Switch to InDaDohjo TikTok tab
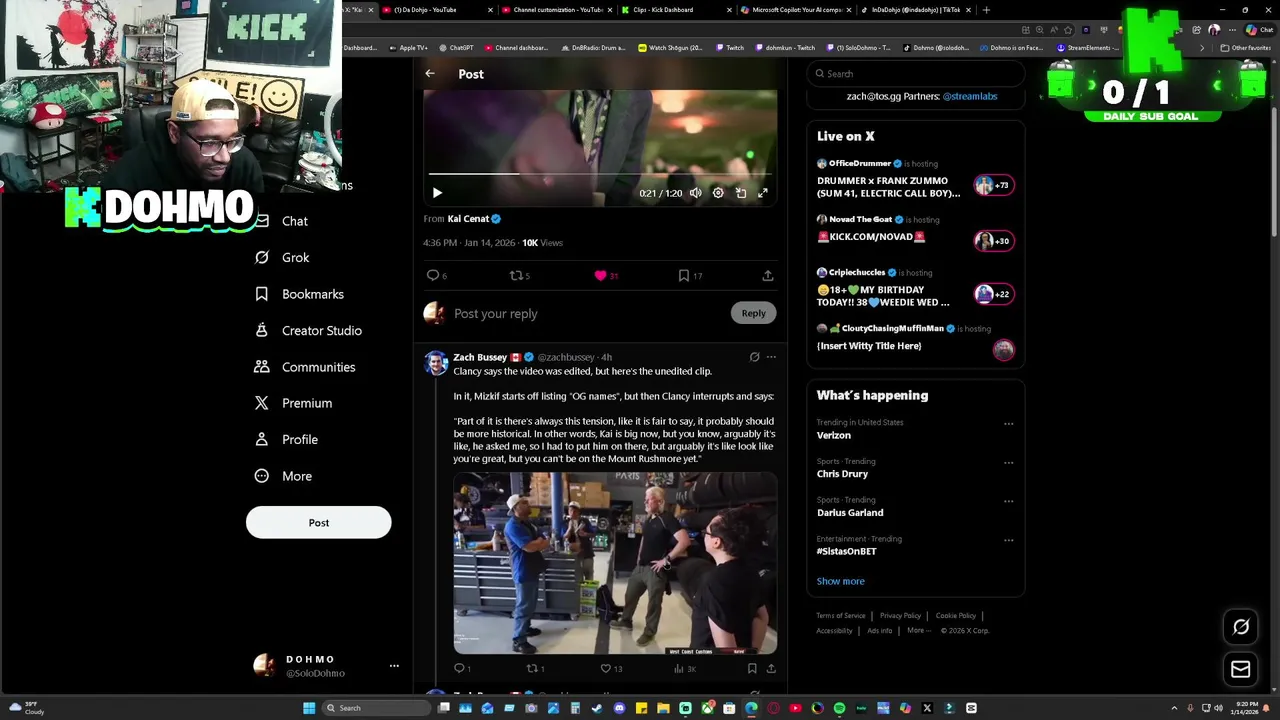The width and height of the screenshot is (1280, 720). [915, 10]
